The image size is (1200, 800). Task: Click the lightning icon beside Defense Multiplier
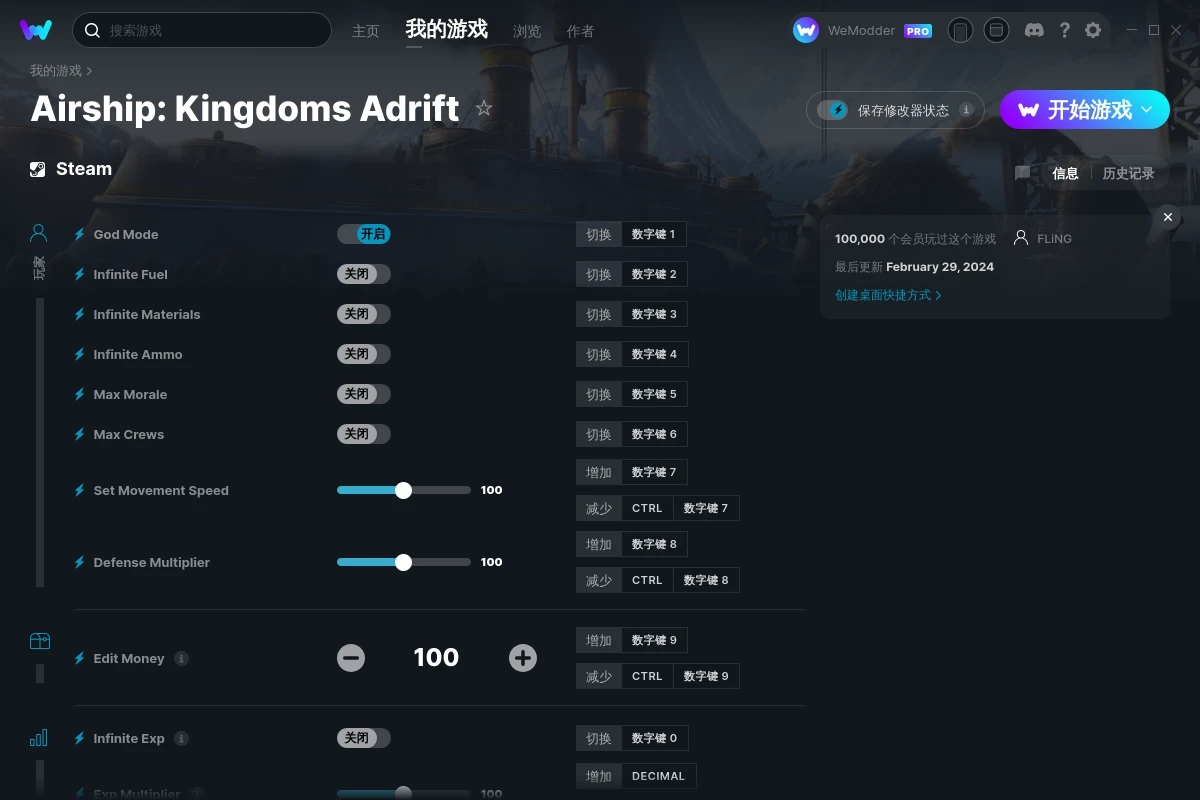80,562
